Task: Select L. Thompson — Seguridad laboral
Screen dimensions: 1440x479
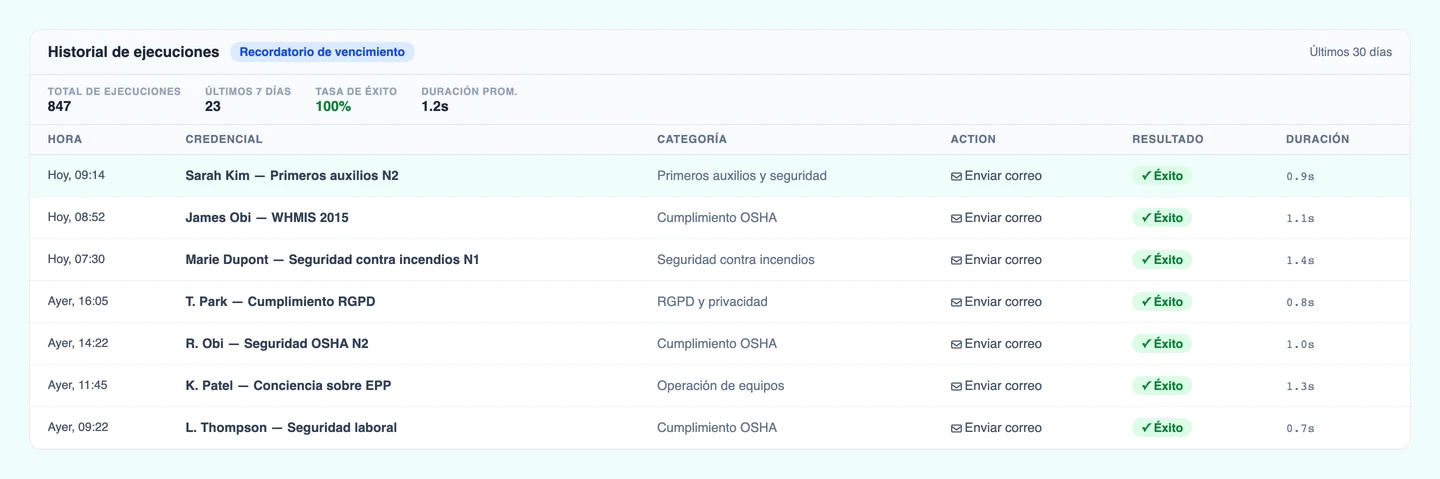Action: [x=291, y=427]
